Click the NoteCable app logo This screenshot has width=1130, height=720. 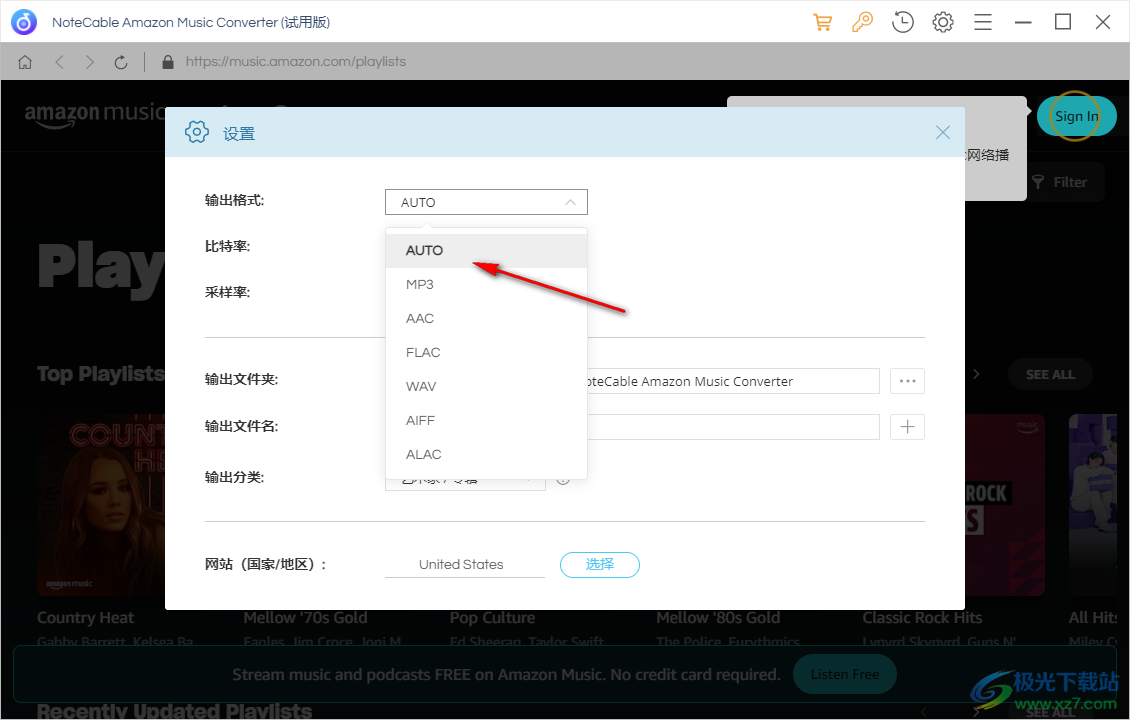(x=24, y=22)
